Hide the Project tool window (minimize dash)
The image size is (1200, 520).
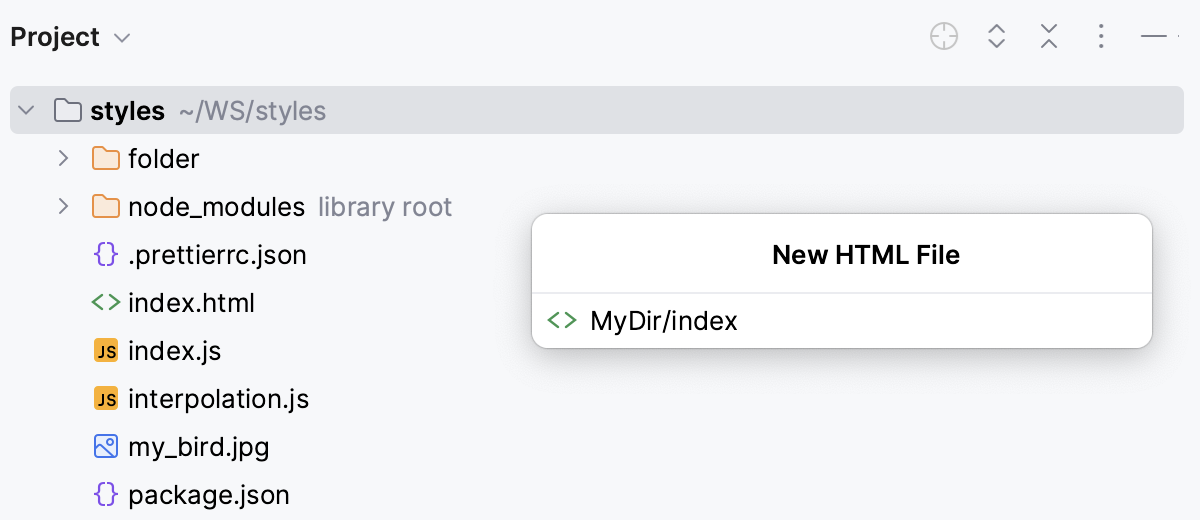[x=1154, y=37]
